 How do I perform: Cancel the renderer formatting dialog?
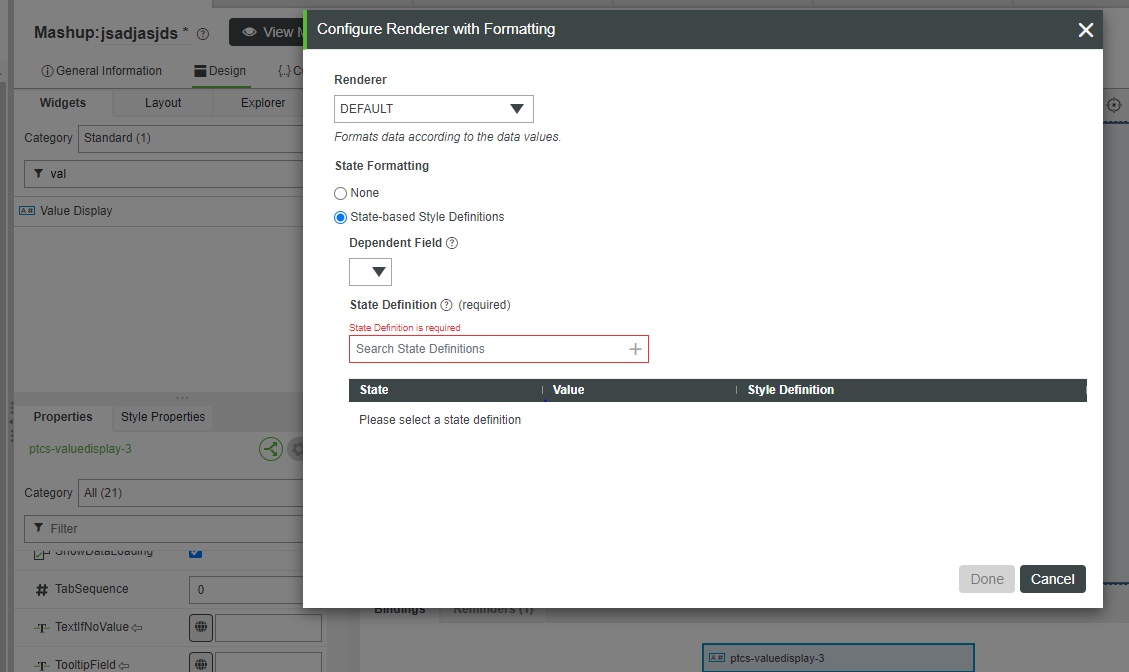(1052, 578)
